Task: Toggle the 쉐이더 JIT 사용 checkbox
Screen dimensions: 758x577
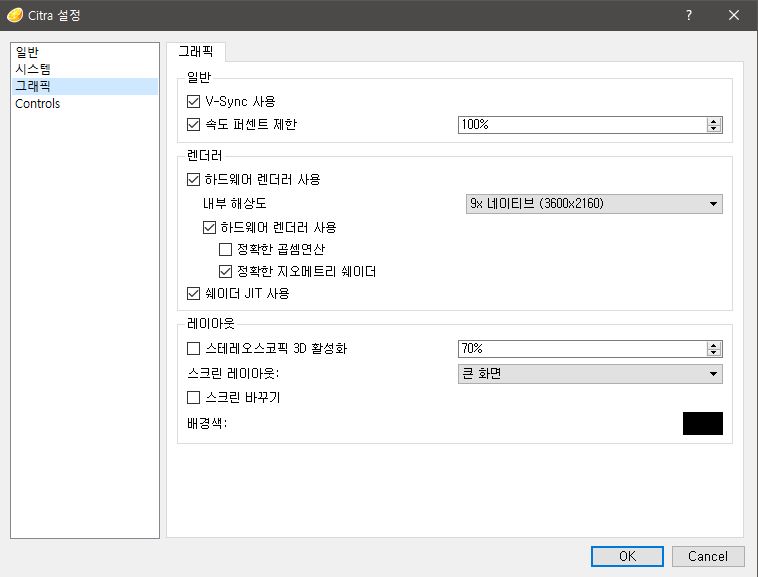Action: (194, 294)
